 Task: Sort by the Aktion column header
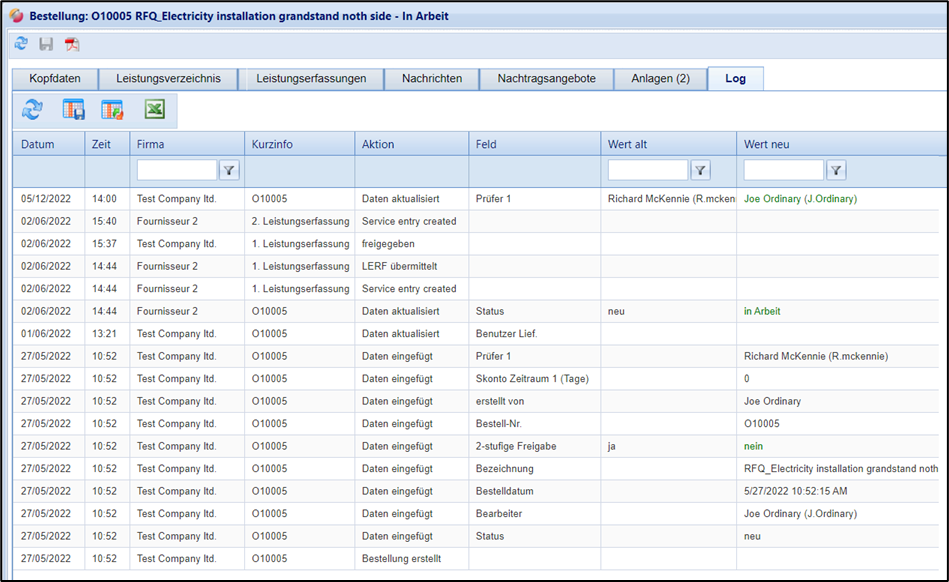tap(378, 144)
